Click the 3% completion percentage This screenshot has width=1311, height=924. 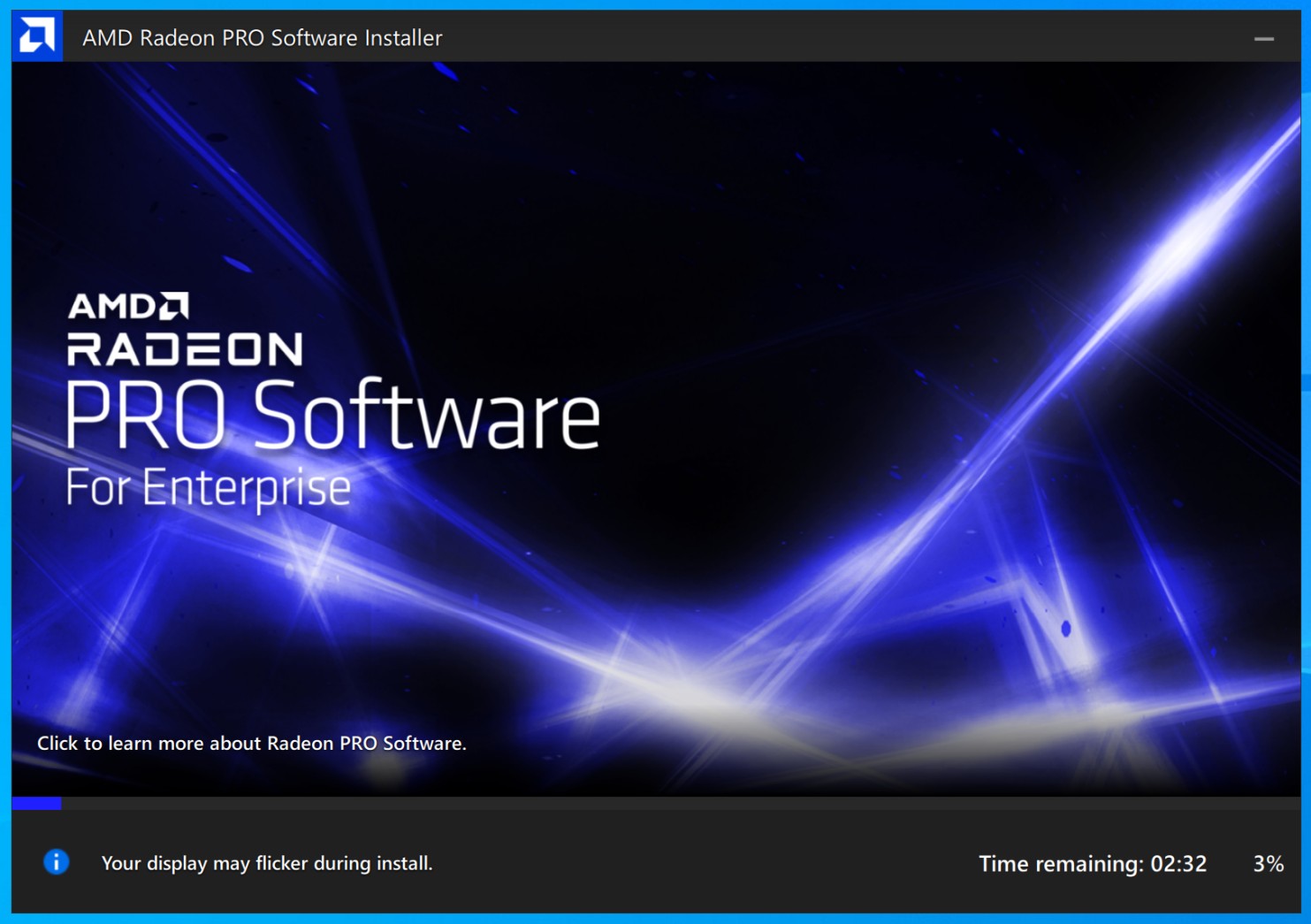tap(1268, 863)
